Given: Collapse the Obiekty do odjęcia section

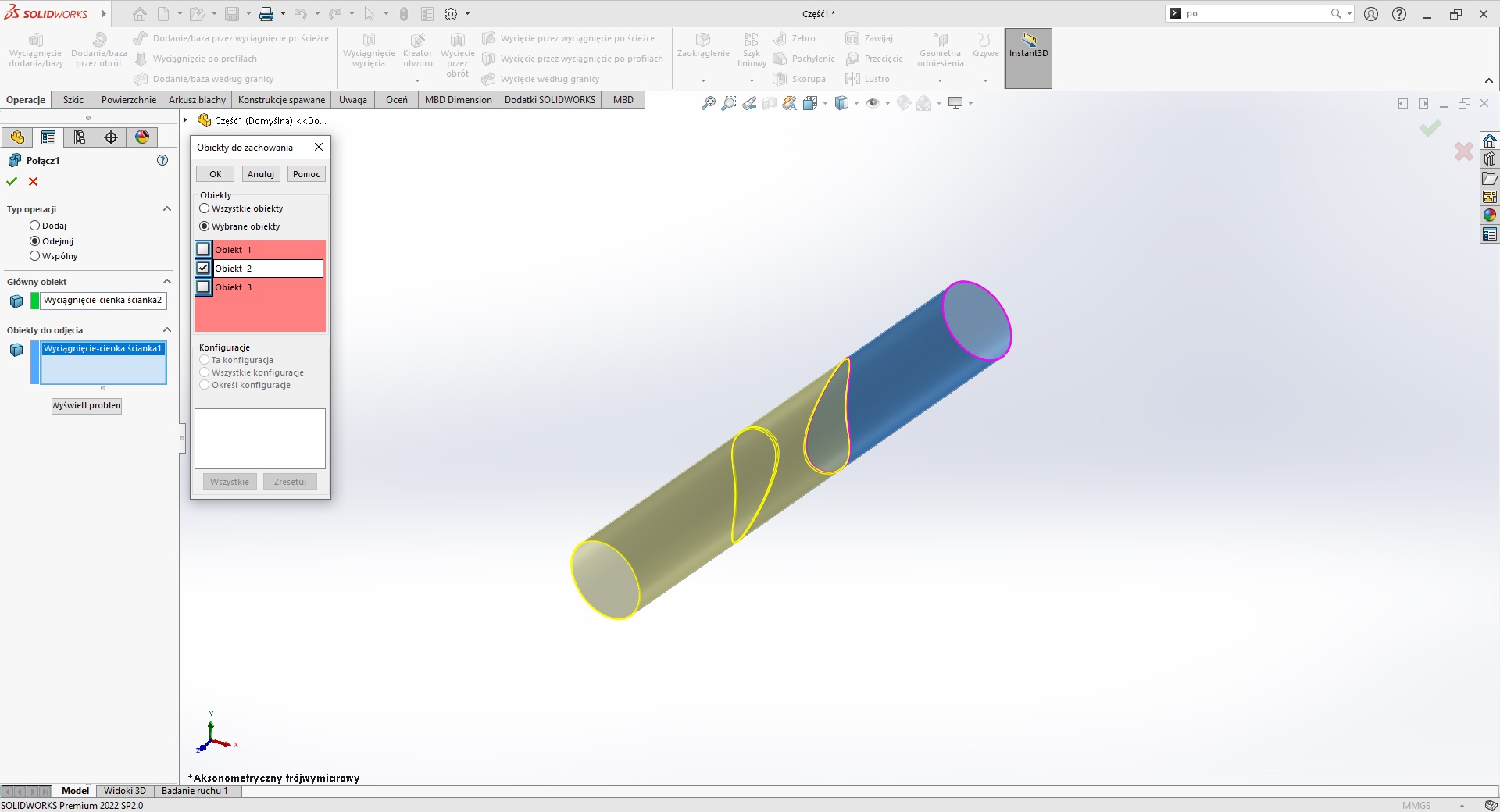Looking at the screenshot, I should pos(166,330).
